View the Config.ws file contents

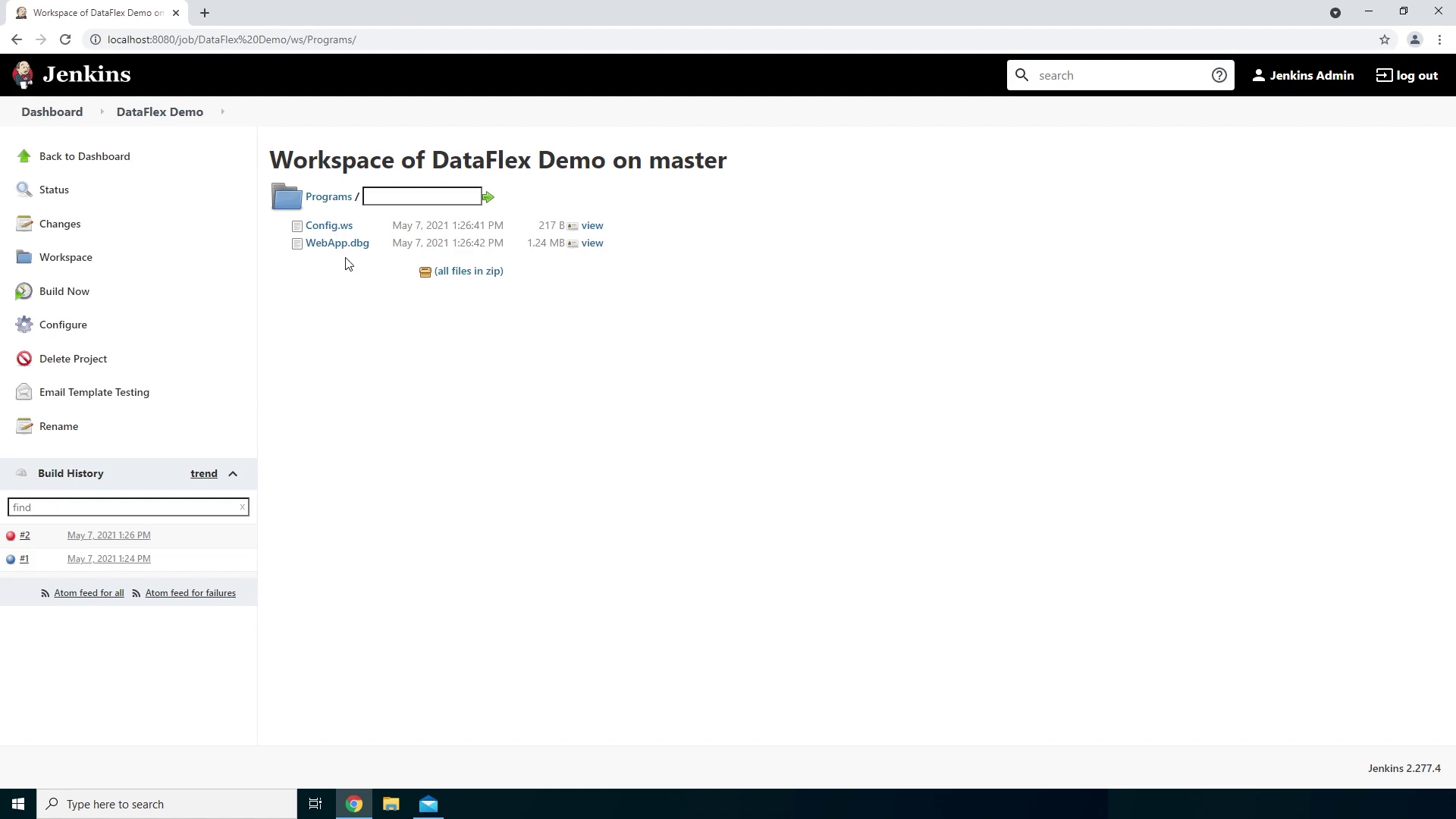point(591,225)
